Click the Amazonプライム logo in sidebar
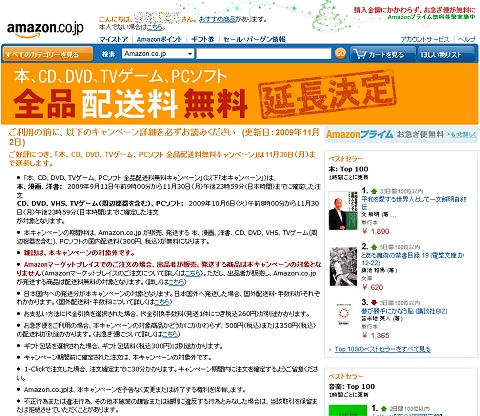The height and width of the screenshot is (416, 480). tap(359, 134)
